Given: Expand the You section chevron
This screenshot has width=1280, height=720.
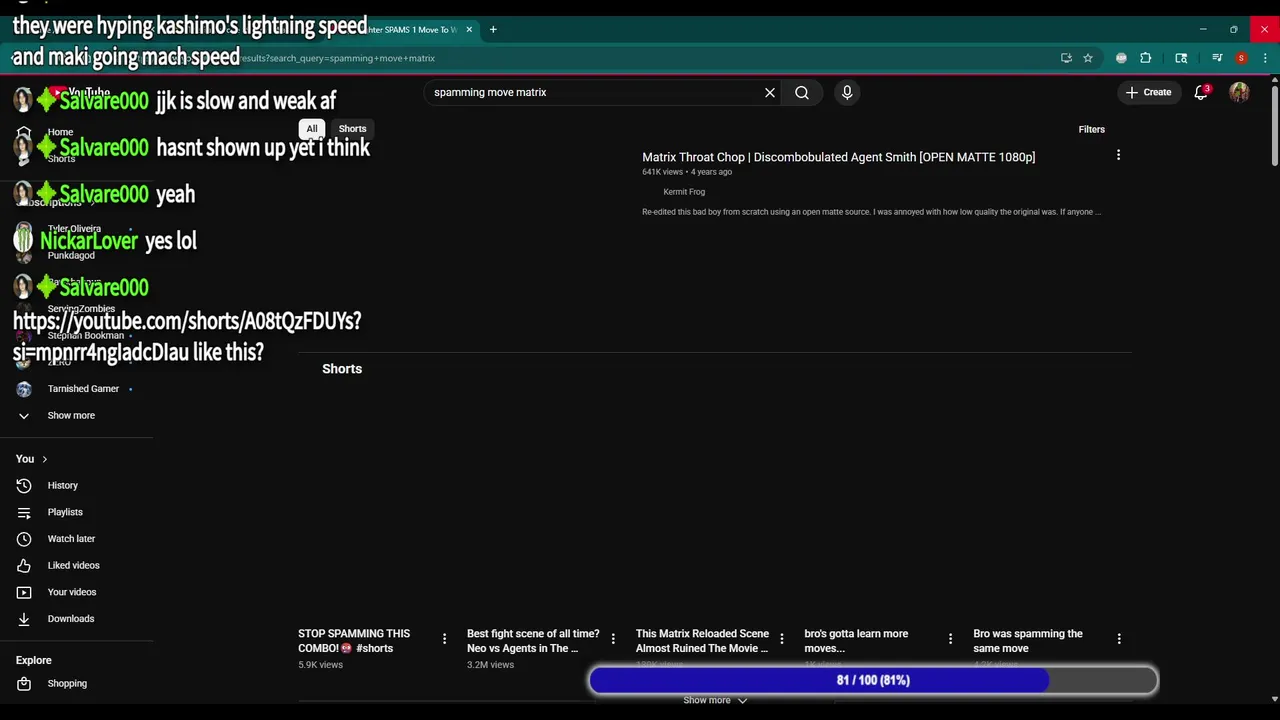Looking at the screenshot, I should (x=44, y=459).
